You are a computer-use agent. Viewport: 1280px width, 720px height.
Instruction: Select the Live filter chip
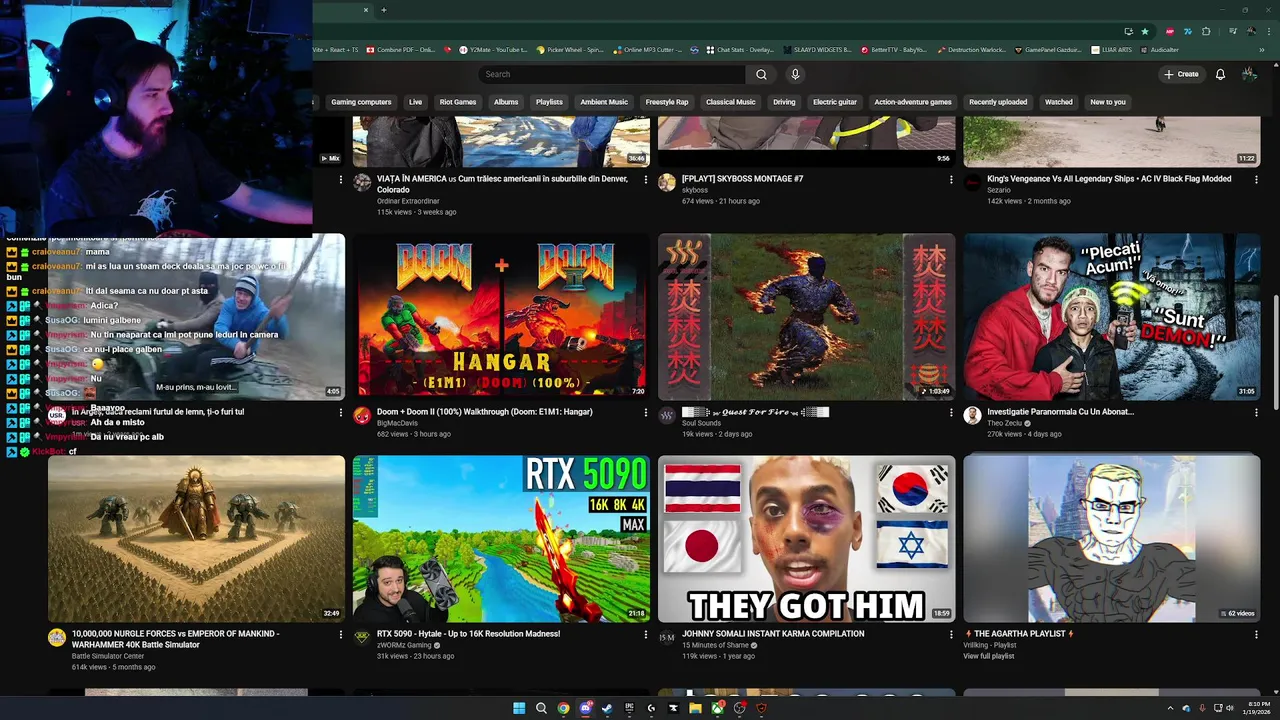click(415, 102)
